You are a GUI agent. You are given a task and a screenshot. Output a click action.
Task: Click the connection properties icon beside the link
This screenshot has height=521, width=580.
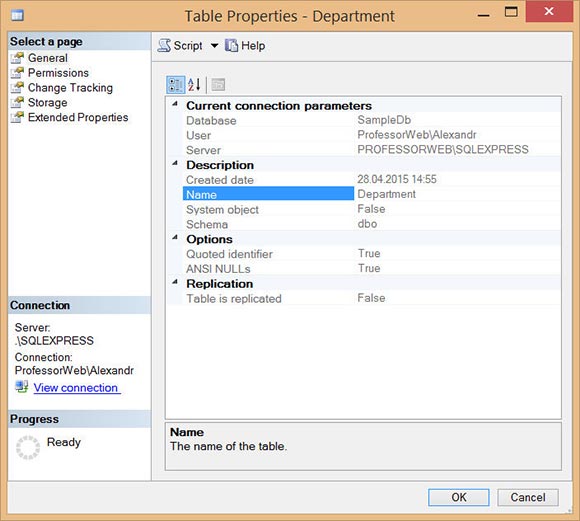click(x=22, y=387)
